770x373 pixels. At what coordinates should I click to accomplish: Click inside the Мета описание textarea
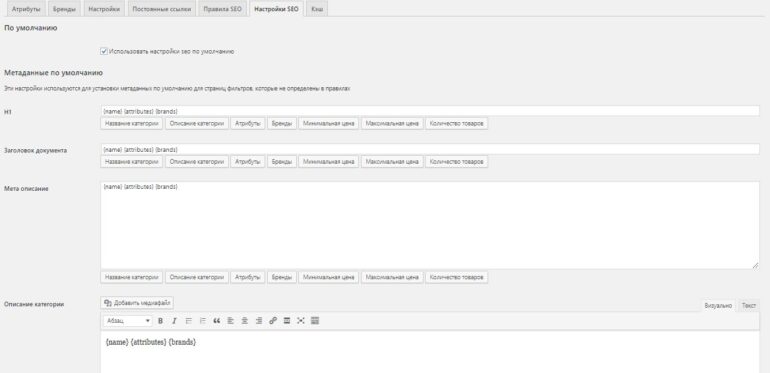pos(430,225)
